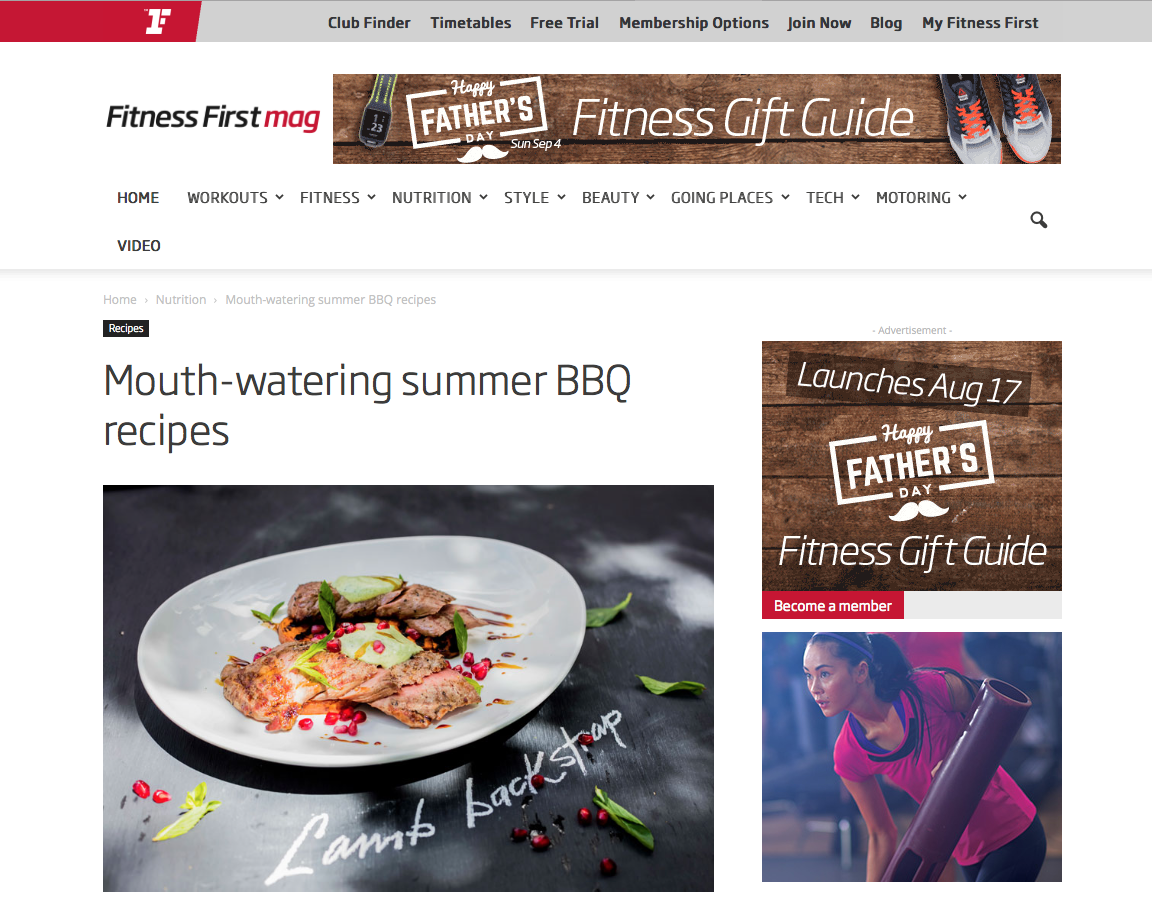Screen dimensions: 1152x902
Task: Expand the Tech menu chevron
Action: [855, 198]
